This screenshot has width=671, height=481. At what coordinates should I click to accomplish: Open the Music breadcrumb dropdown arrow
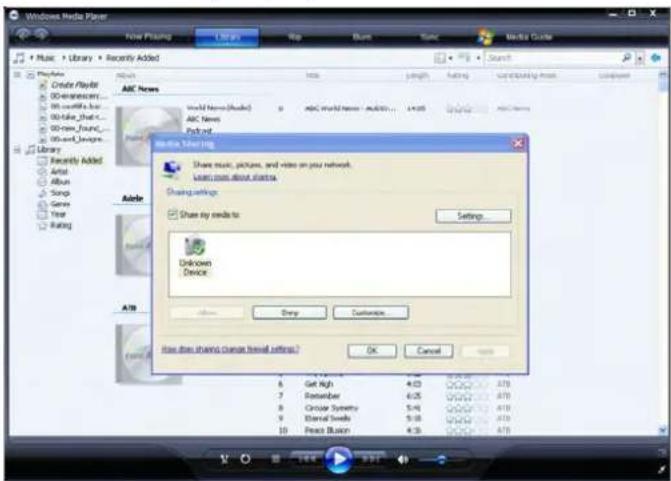click(x=31, y=58)
